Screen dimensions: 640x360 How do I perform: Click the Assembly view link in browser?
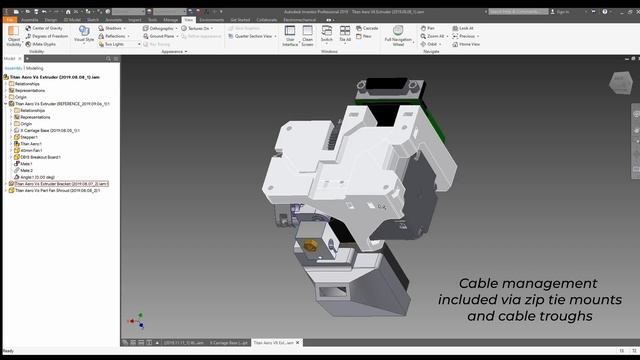tap(13, 68)
